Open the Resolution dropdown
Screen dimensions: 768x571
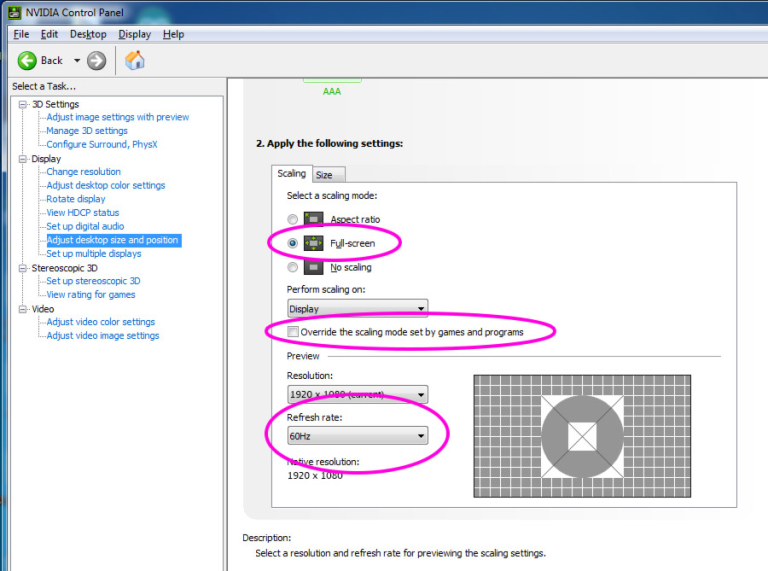[357, 394]
